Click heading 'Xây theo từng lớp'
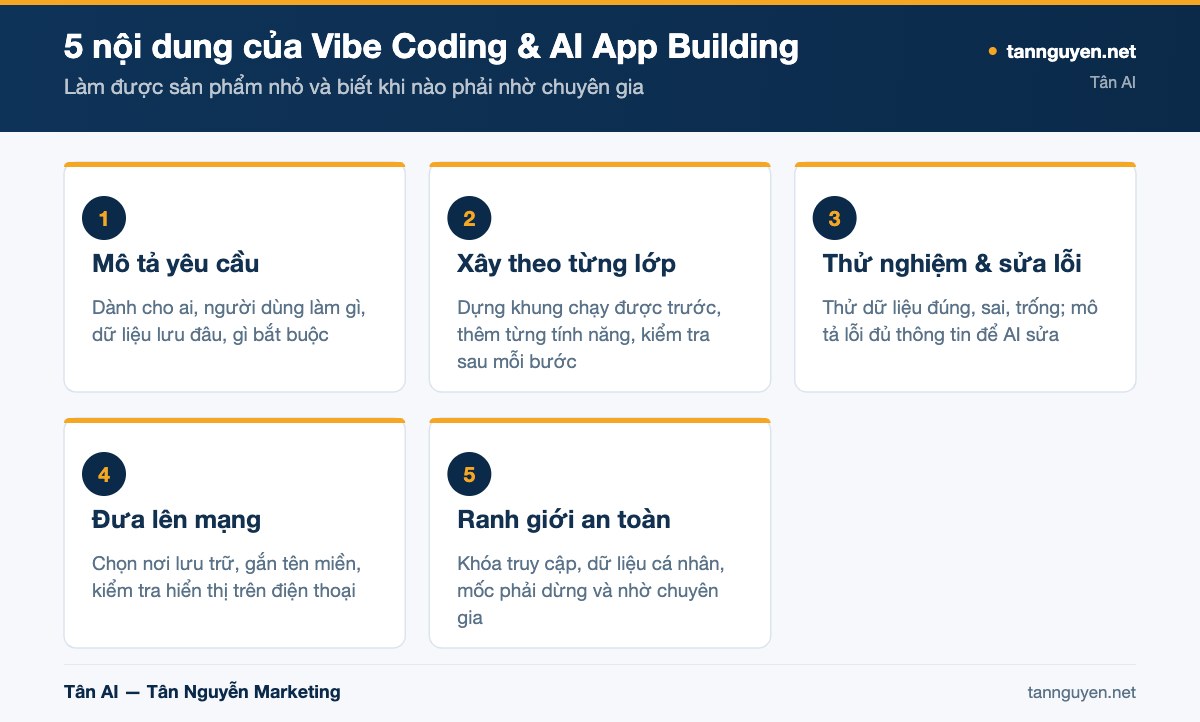This screenshot has width=1200, height=722. pyautogui.click(x=566, y=264)
